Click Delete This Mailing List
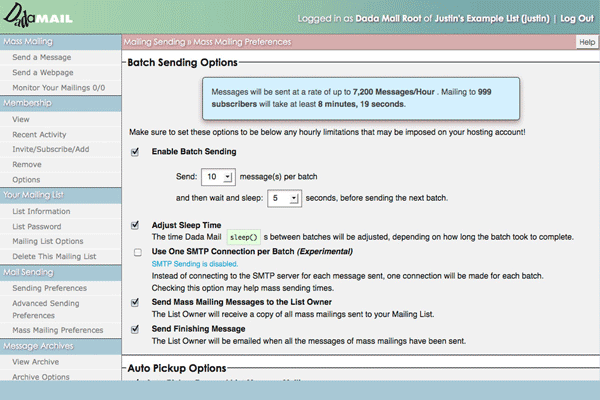Viewport: 600px width, 400px height. pos(53,256)
